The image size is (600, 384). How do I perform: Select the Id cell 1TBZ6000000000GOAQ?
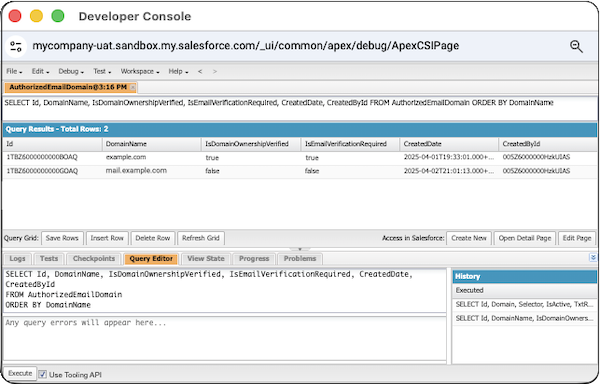[x=52, y=171]
